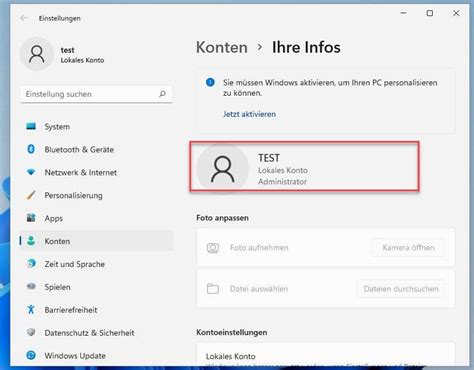Click the user avatar icon in sidebar header
The width and height of the screenshot is (474, 370).
point(37,54)
